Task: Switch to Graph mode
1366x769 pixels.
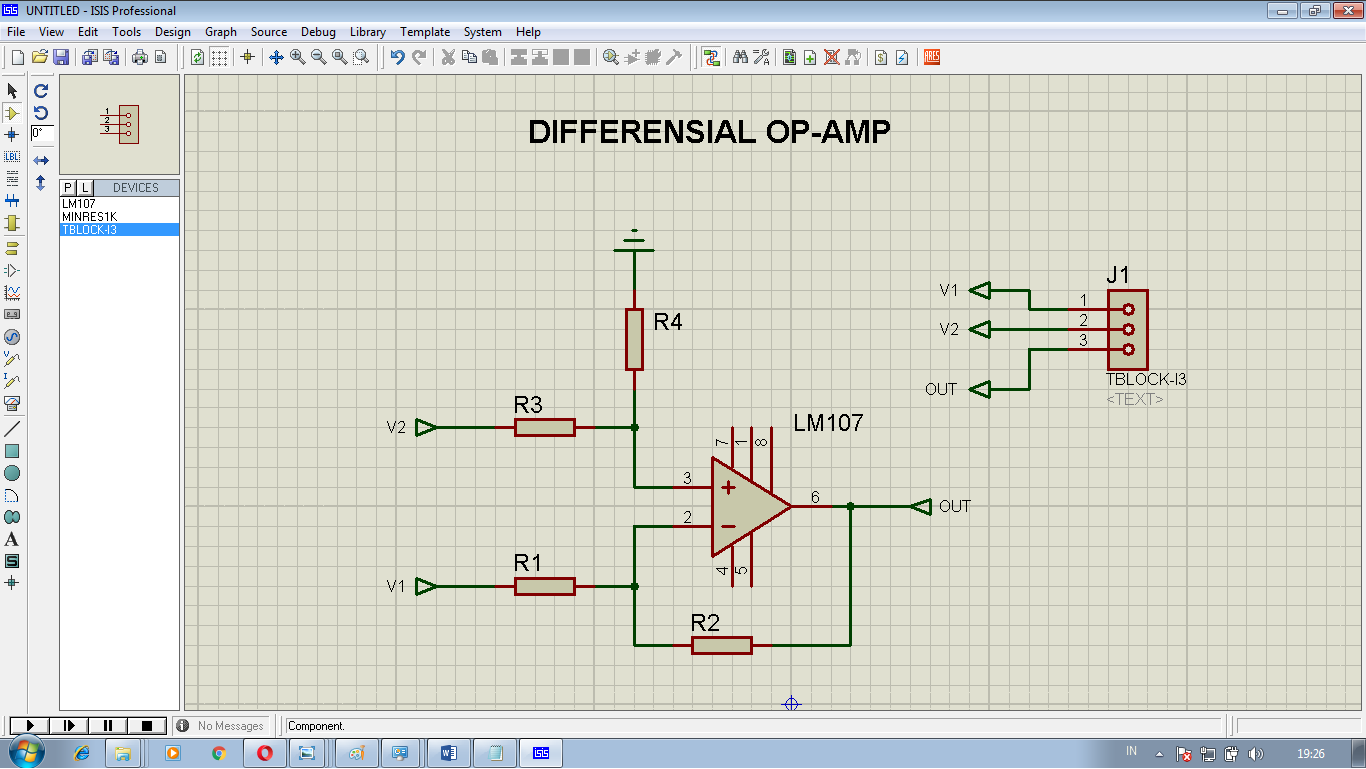Action: tap(11, 291)
